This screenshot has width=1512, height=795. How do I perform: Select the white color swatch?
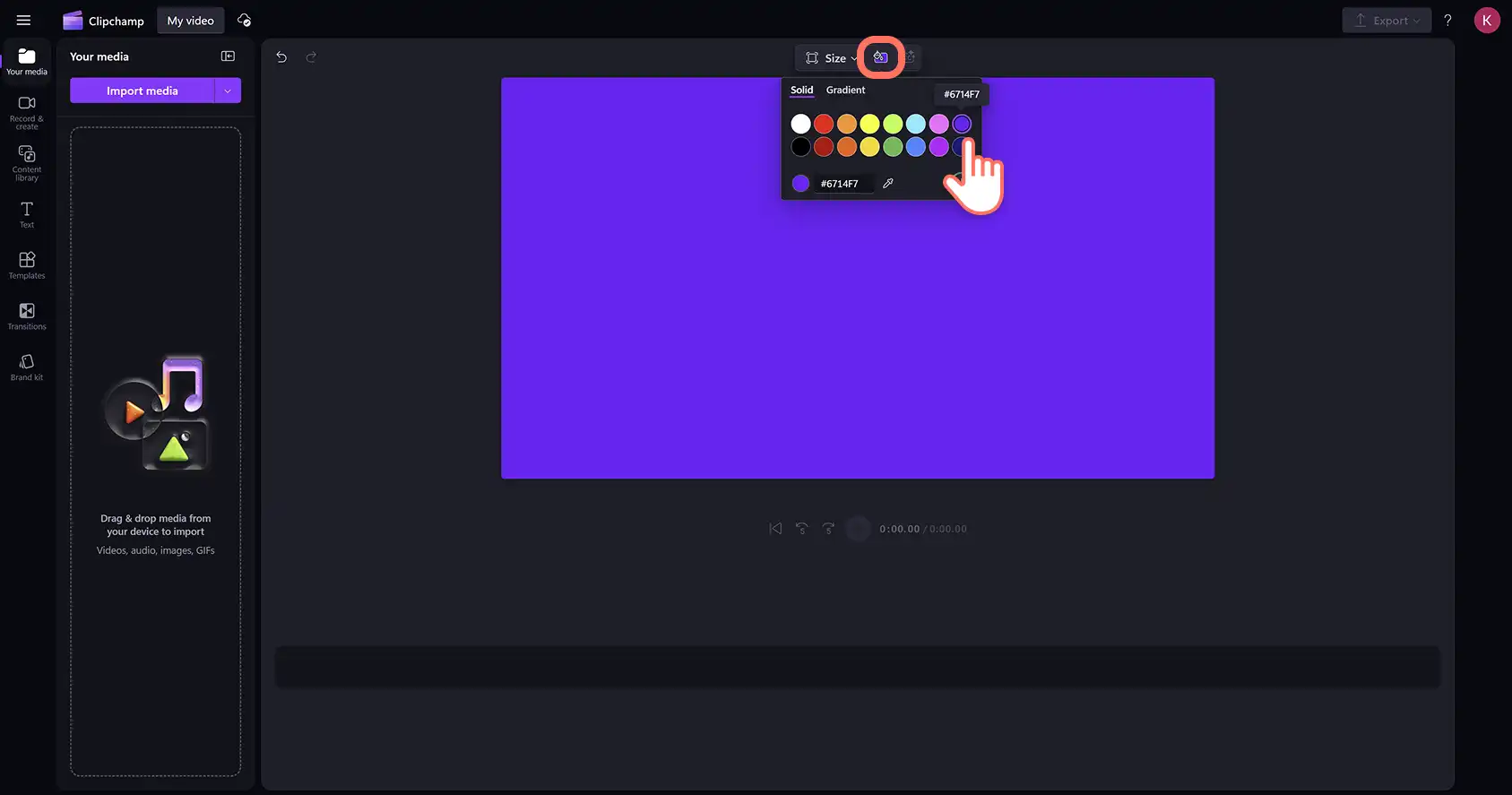click(800, 124)
